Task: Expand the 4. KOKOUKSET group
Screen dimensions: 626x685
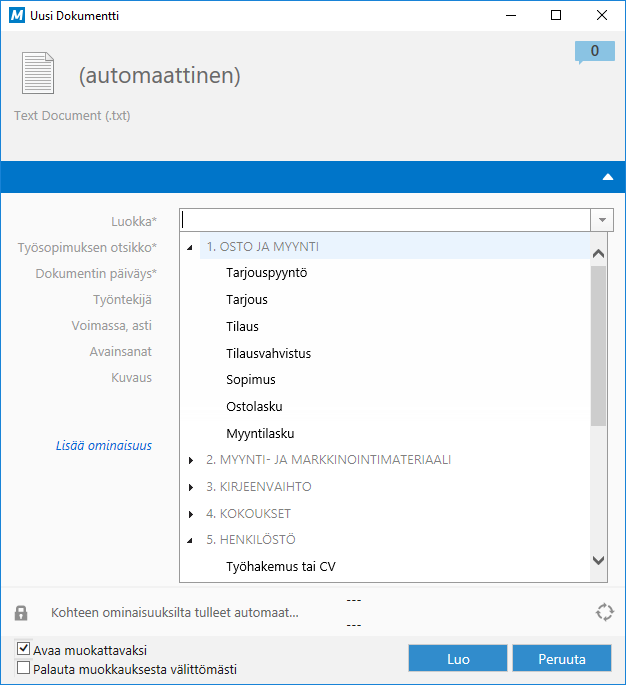Action: point(191,514)
